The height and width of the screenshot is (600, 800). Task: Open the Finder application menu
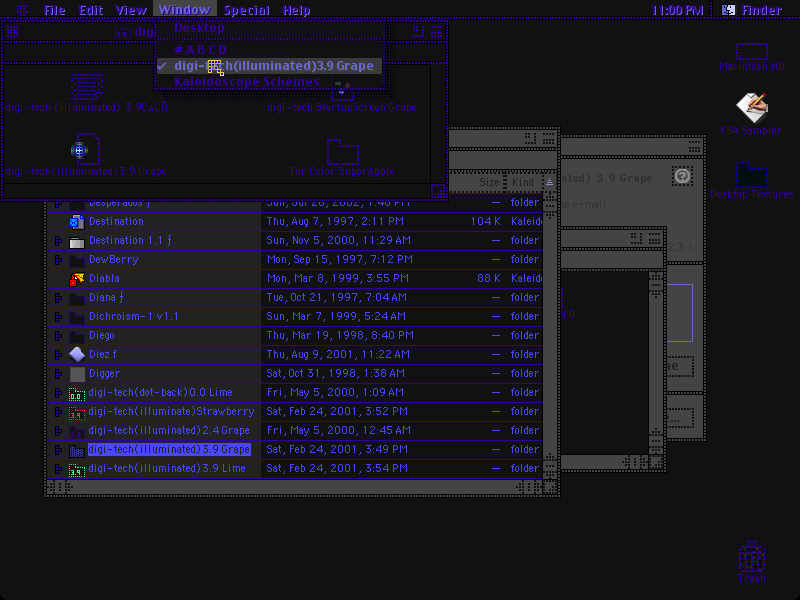(x=753, y=10)
